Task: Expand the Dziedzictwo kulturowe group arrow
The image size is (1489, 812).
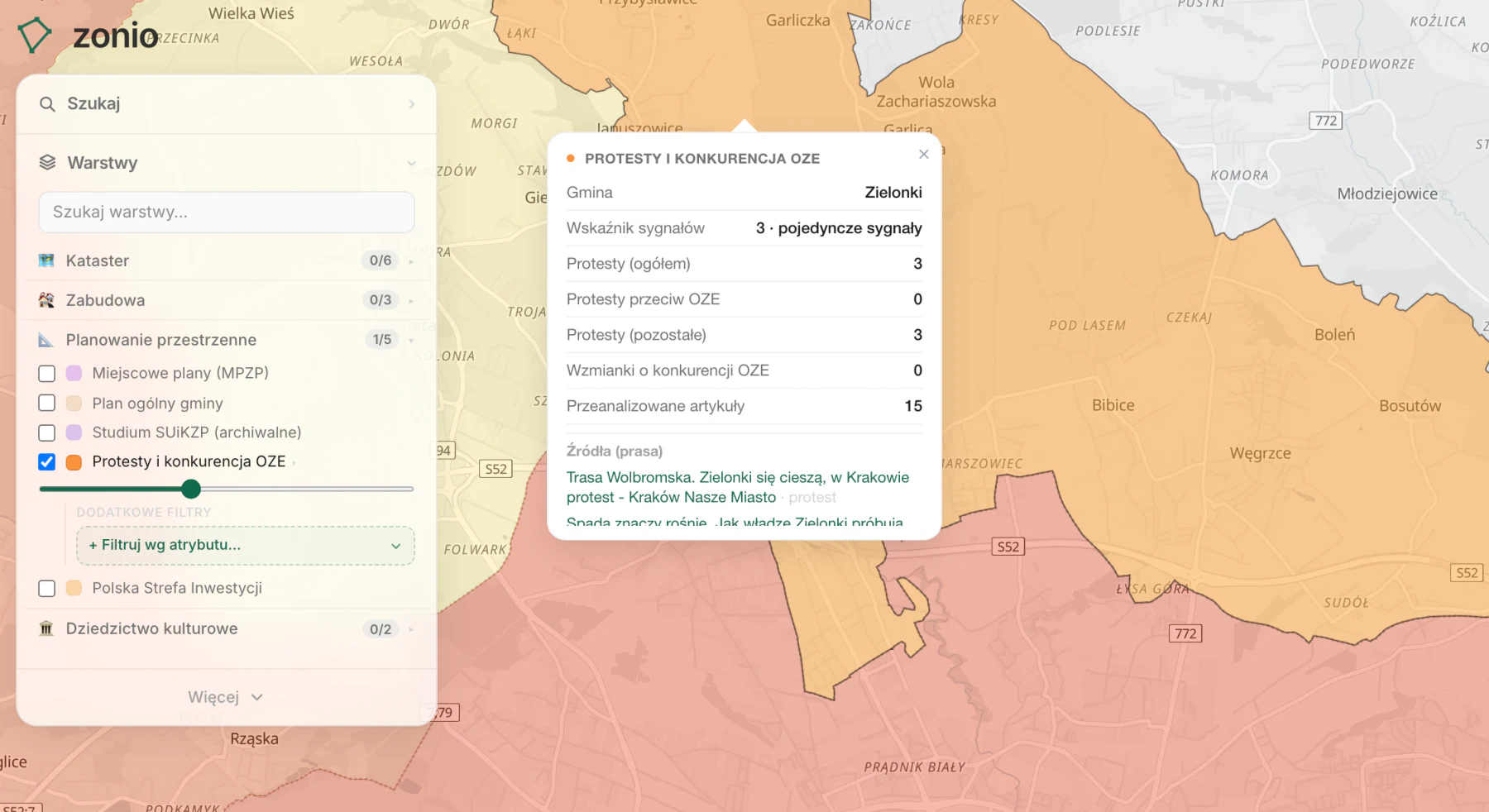Action: tap(411, 629)
